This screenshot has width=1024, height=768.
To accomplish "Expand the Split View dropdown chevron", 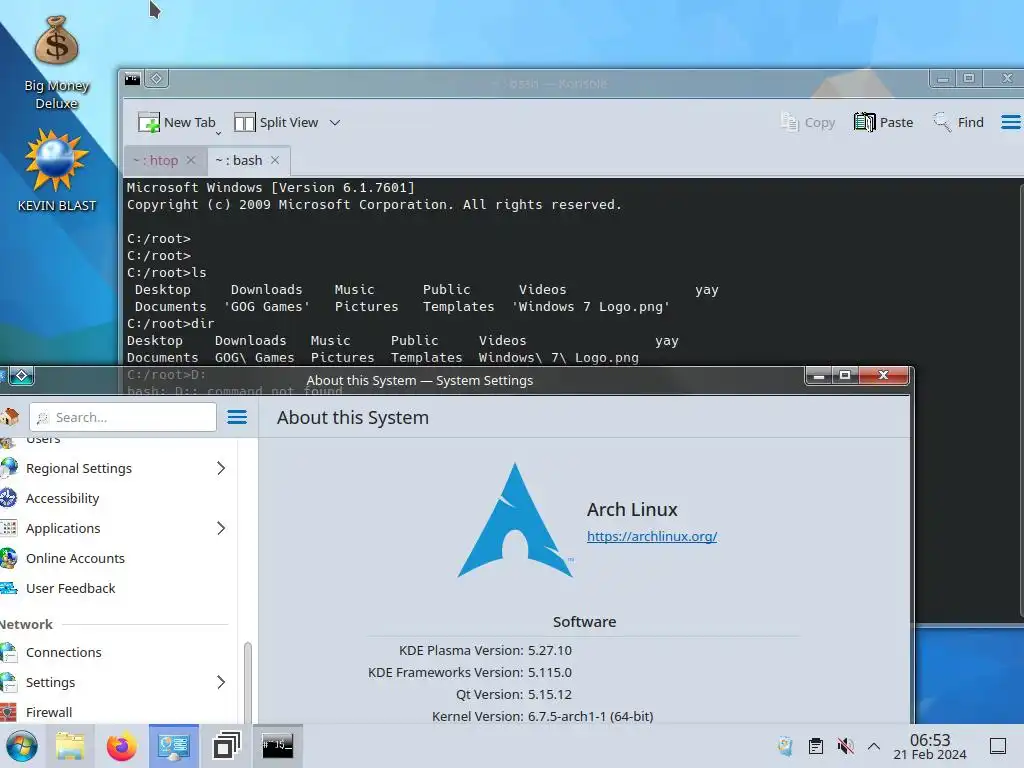I will 335,123.
